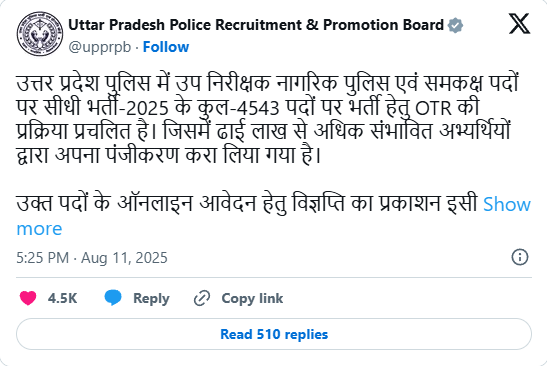Click the word 'more' below the tweet

pos(39,229)
